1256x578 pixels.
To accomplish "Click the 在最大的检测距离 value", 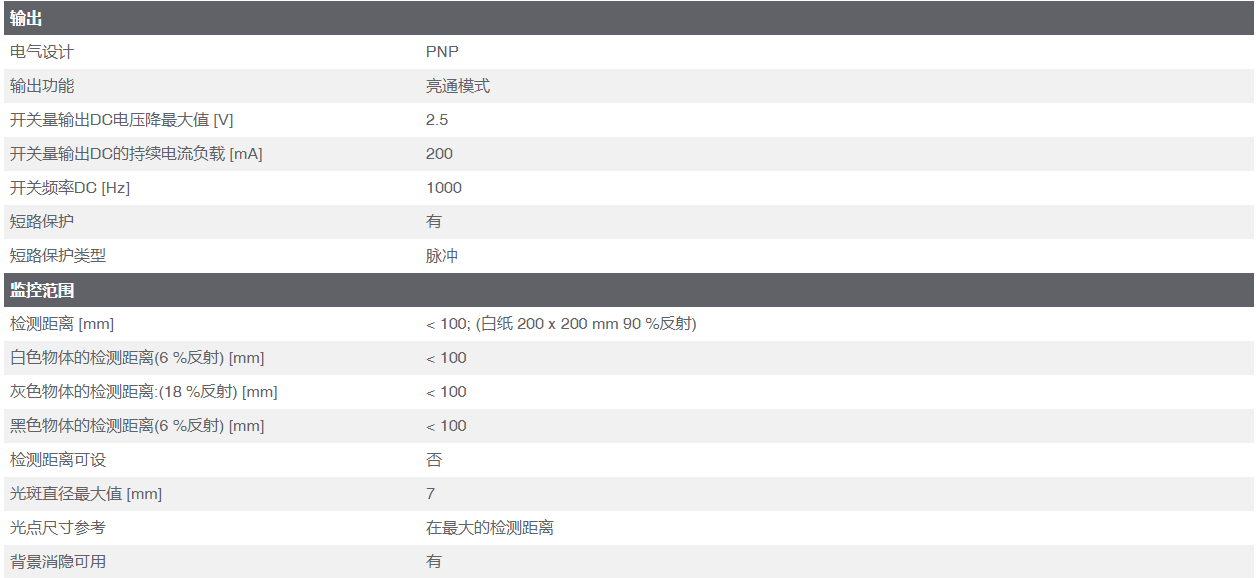I will pos(490,528).
